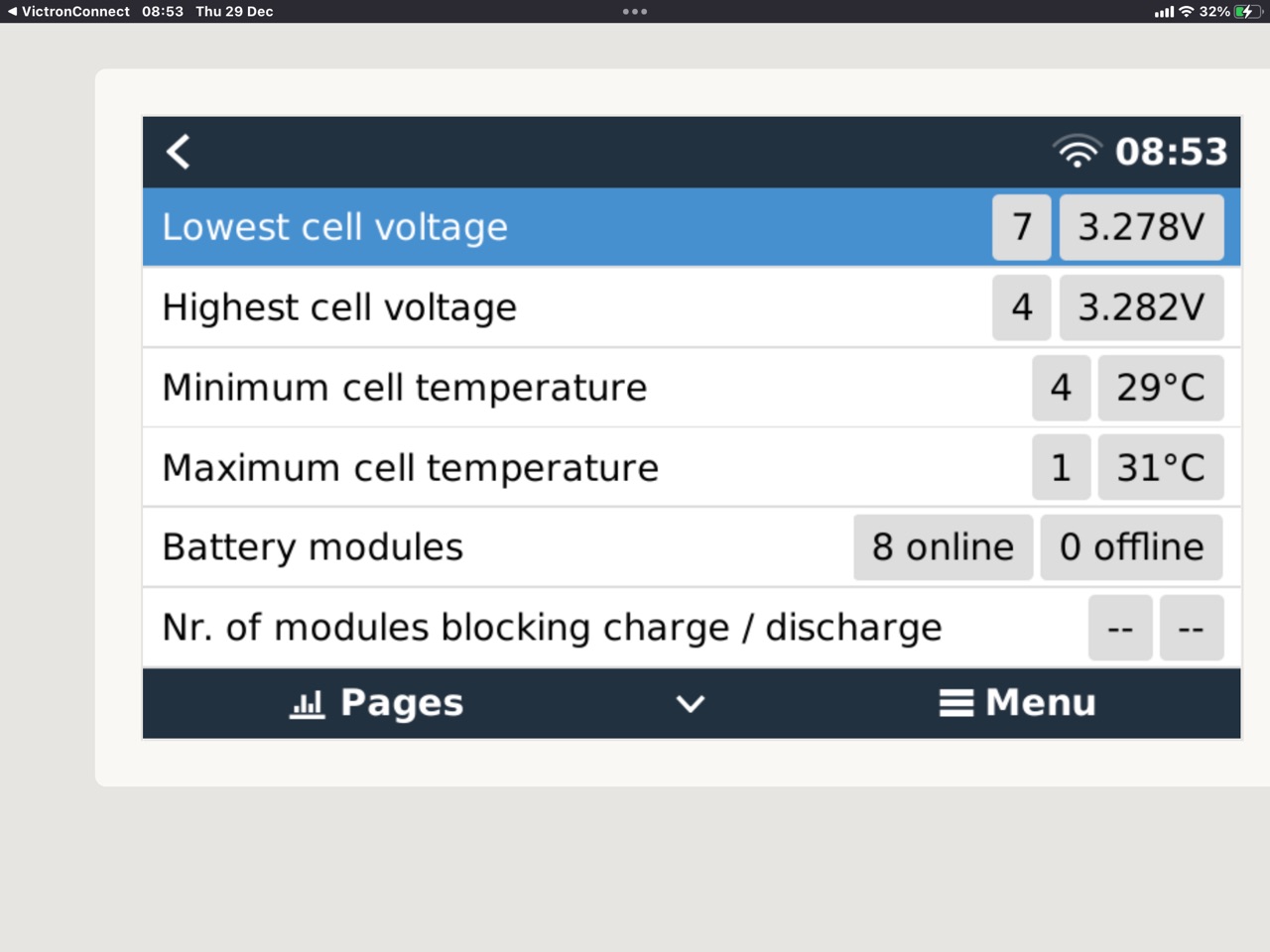Image resolution: width=1270 pixels, height=952 pixels.
Task: Tap the WiFi icon beside the 08:53 clock
Action: pyautogui.click(x=1078, y=151)
